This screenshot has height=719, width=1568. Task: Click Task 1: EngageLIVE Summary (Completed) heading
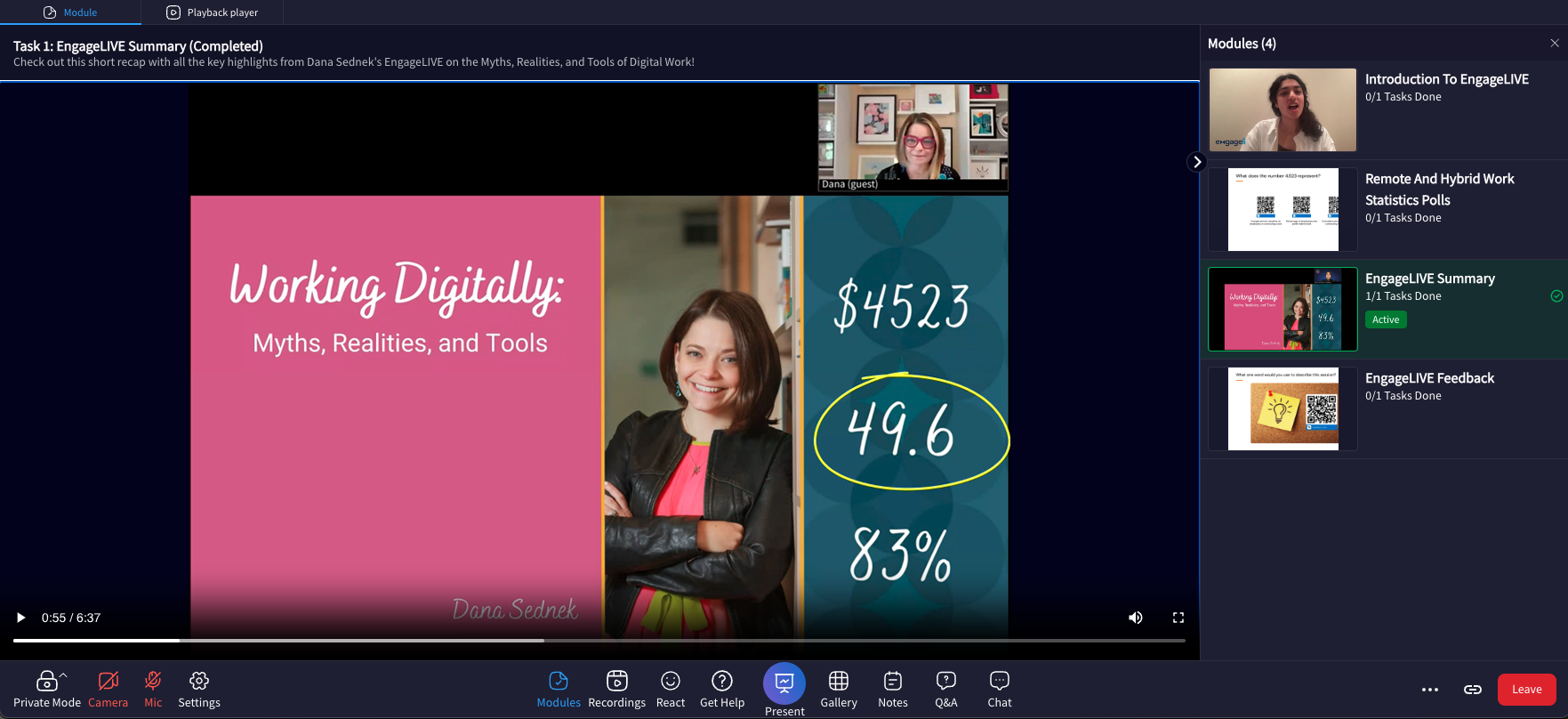point(138,46)
